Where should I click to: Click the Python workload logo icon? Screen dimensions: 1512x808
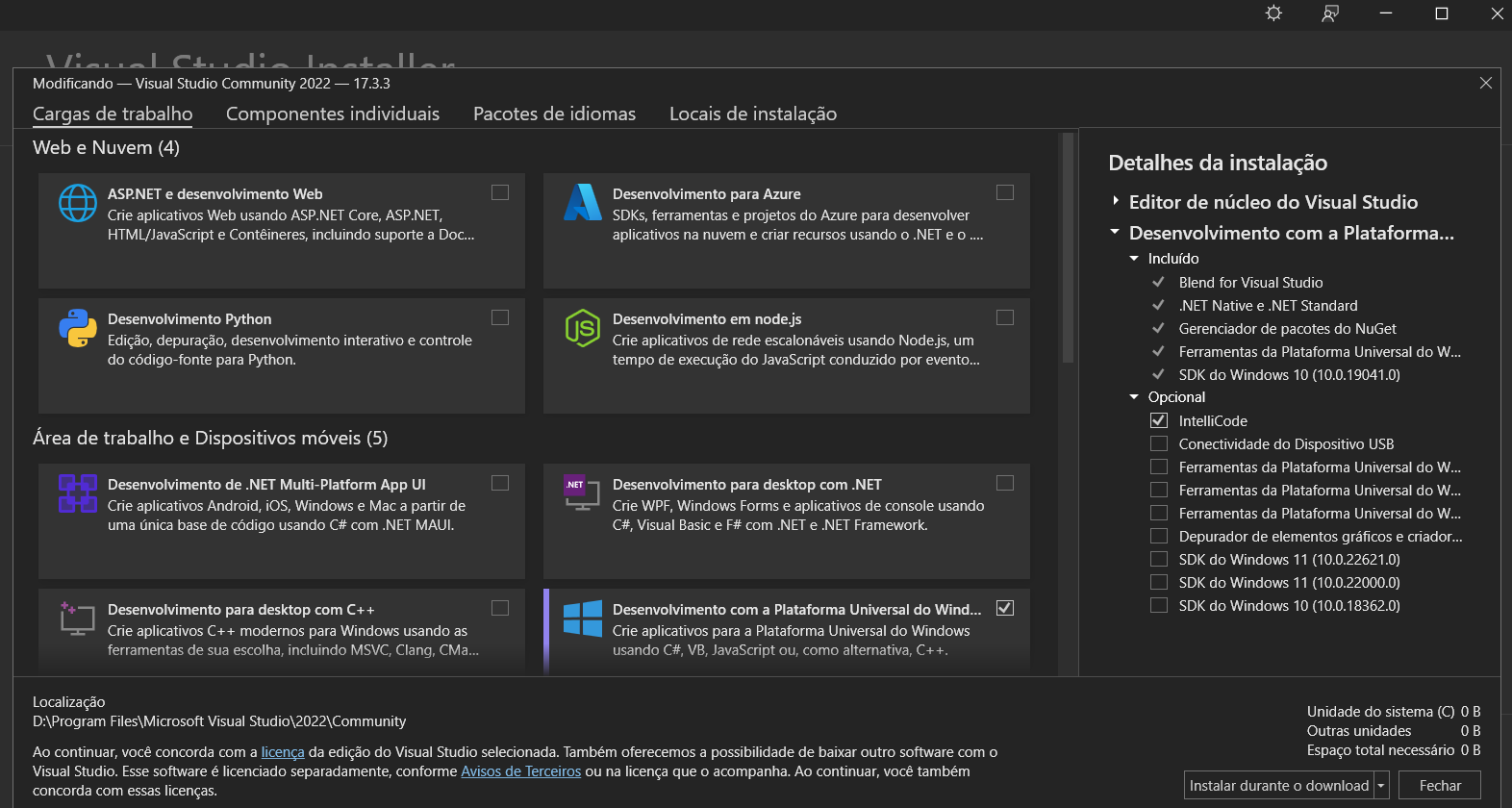pos(78,328)
